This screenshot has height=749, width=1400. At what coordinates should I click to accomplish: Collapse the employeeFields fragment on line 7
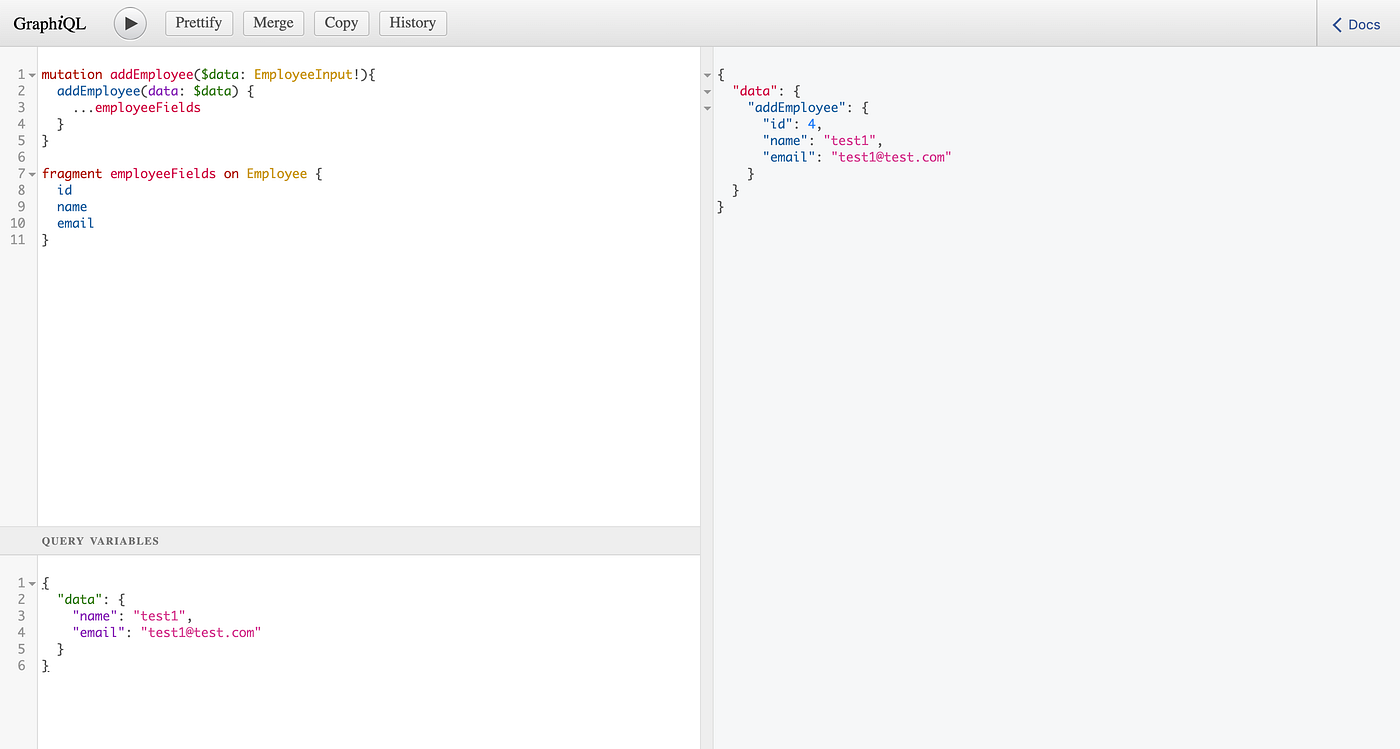point(31,173)
